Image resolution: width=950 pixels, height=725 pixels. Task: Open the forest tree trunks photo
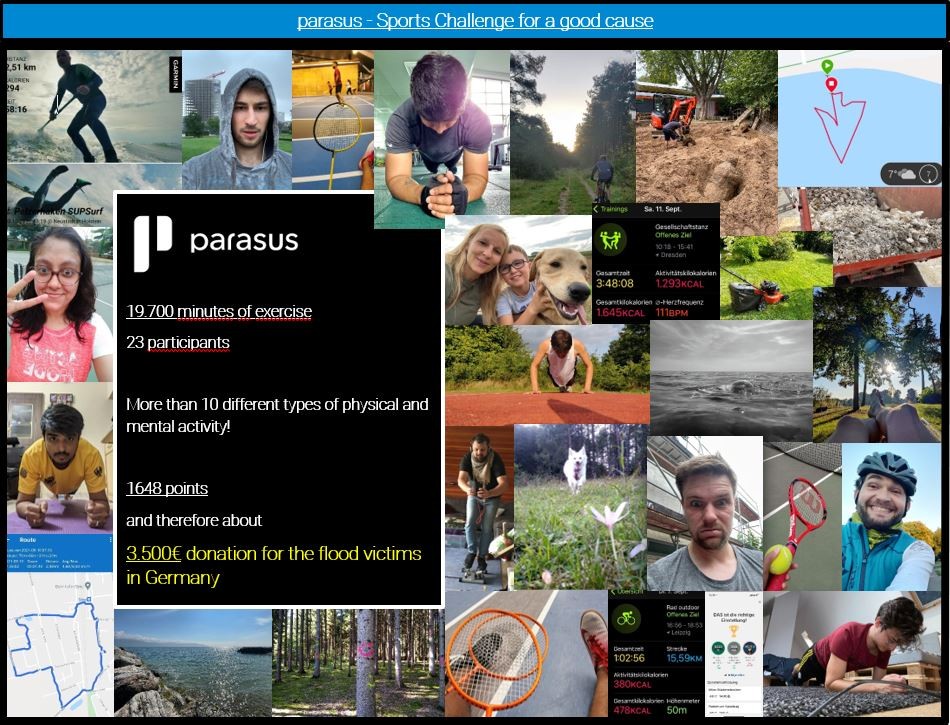[358, 663]
